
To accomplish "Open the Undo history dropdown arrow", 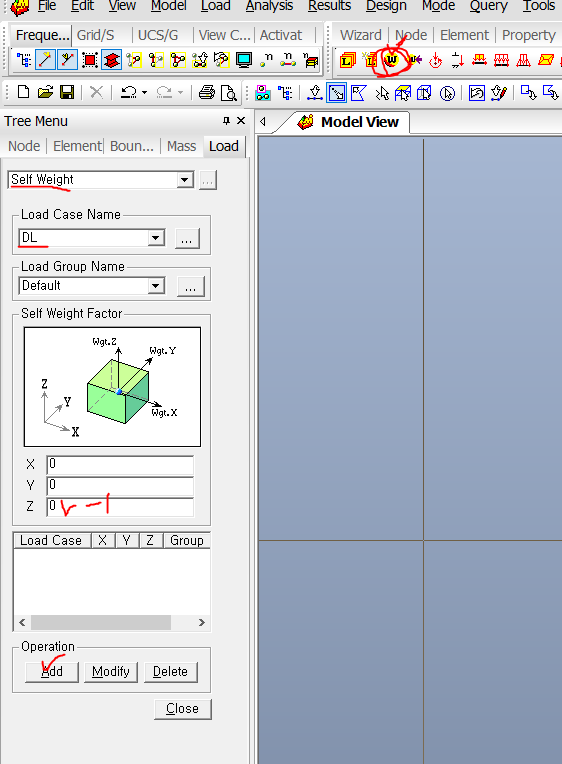I will [x=145, y=92].
